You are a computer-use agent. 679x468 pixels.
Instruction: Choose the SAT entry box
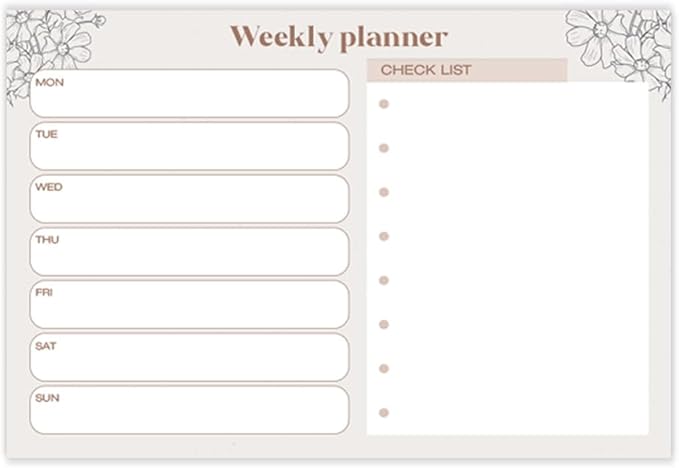(189, 357)
